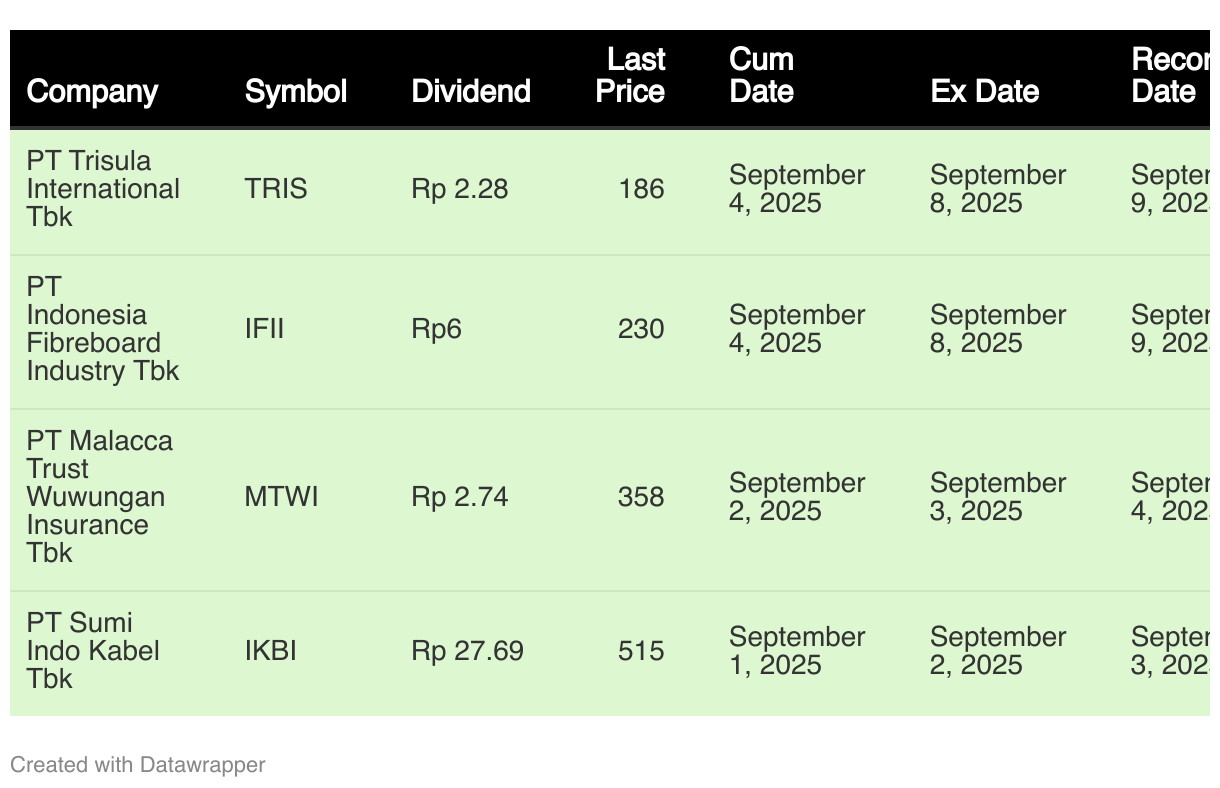Select the Symbol column header
The image size is (1220, 788).
[x=296, y=91]
